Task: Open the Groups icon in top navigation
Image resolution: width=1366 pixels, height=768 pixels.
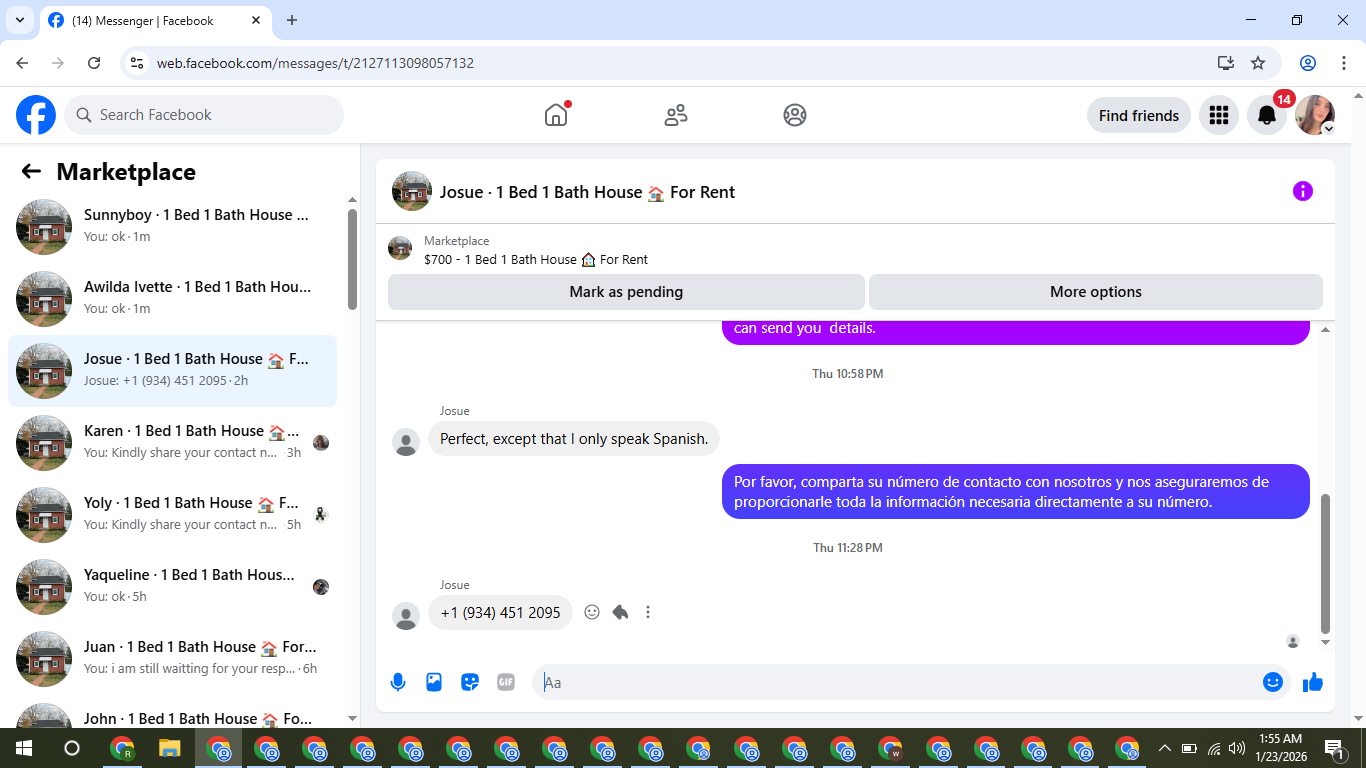Action: point(795,115)
